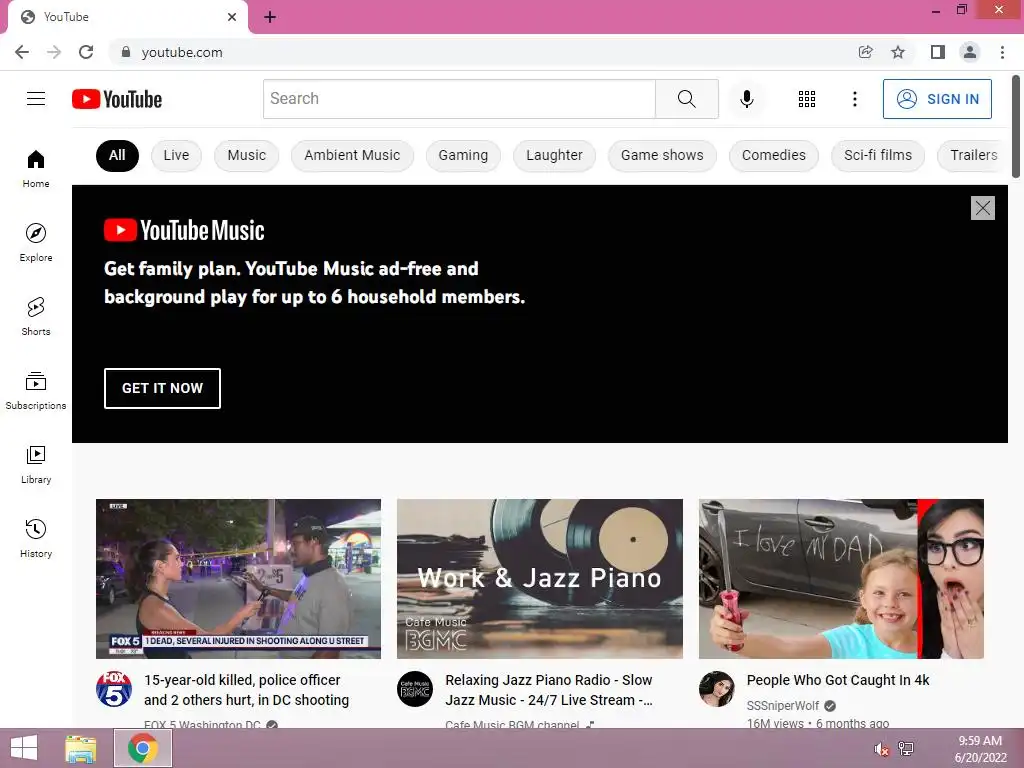Viewport: 1024px width, 768px height.
Task: Click the muted volume tray icon
Action: [881, 749]
